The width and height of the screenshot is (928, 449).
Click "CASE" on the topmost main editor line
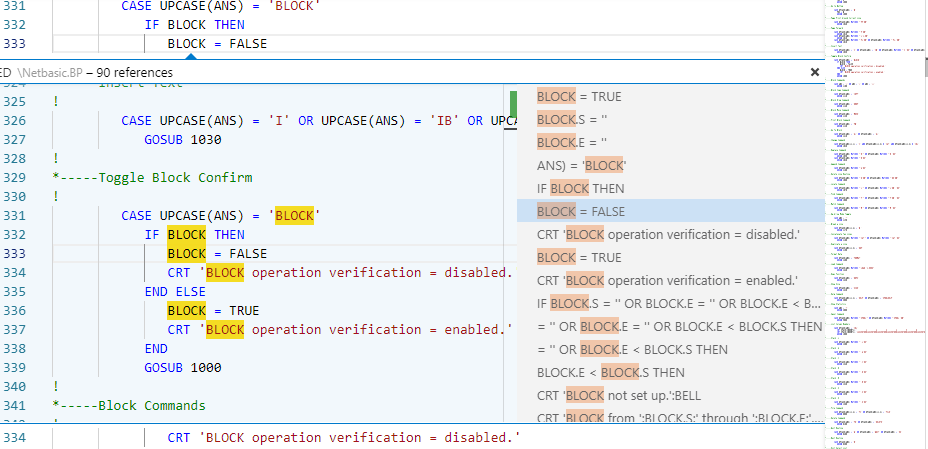click(x=137, y=6)
